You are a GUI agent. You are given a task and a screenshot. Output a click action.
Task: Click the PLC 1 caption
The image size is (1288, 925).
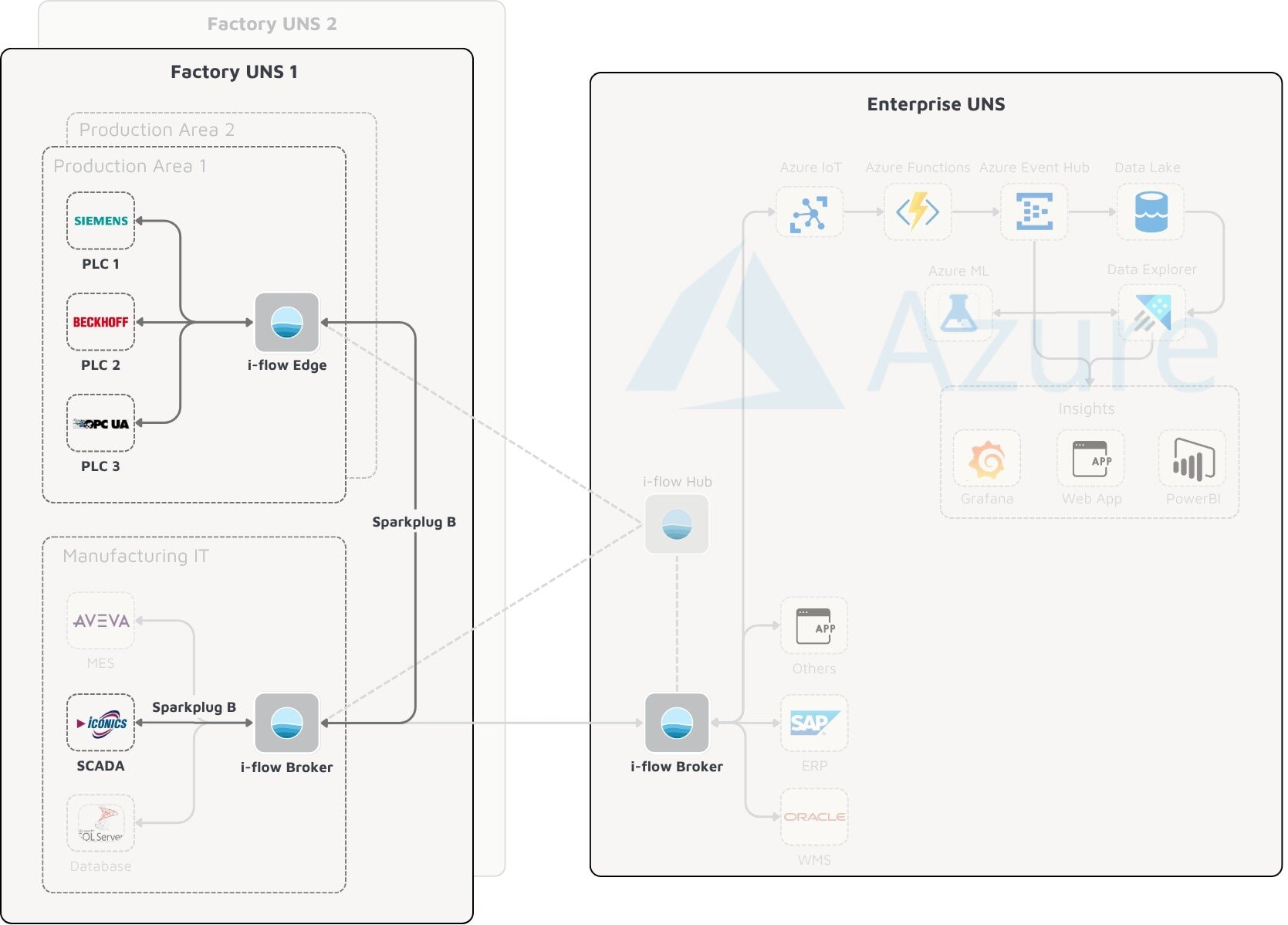100,264
